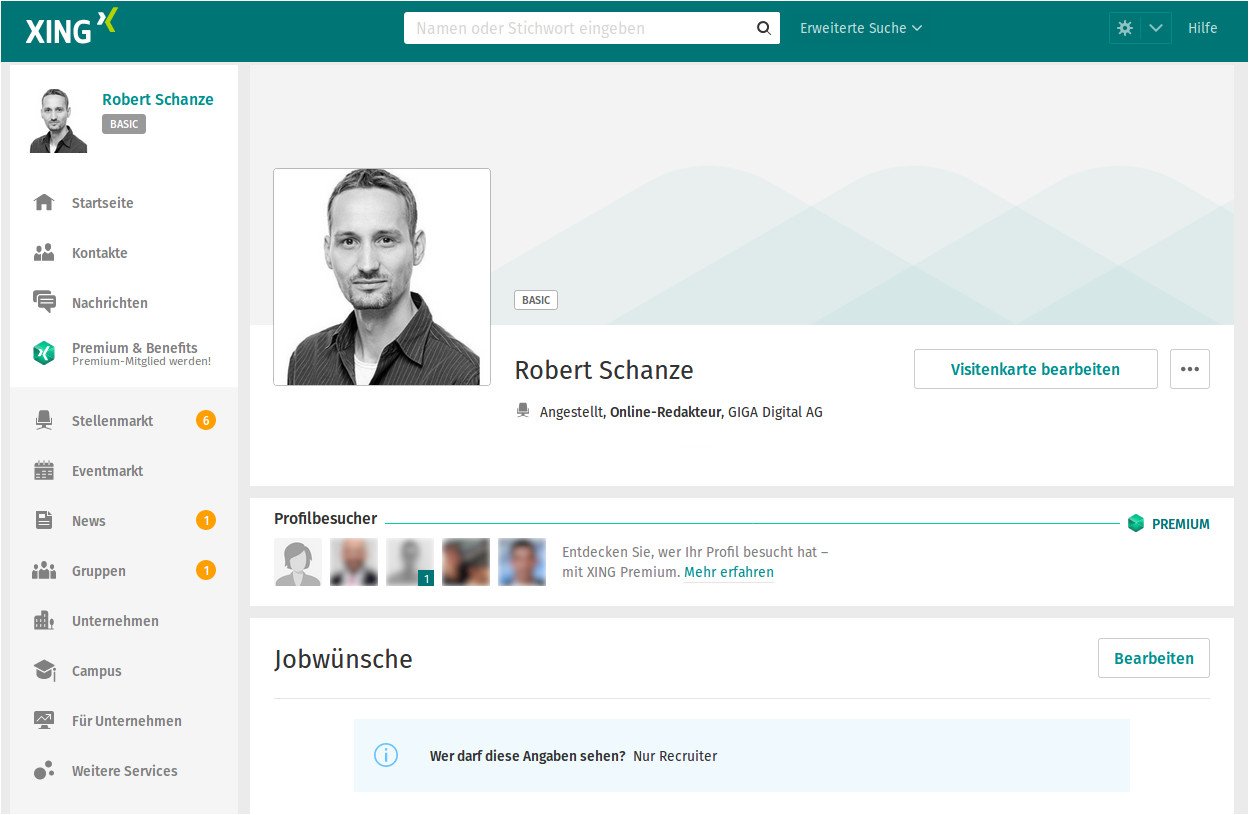Open the settings gear icon

[x=1125, y=28]
